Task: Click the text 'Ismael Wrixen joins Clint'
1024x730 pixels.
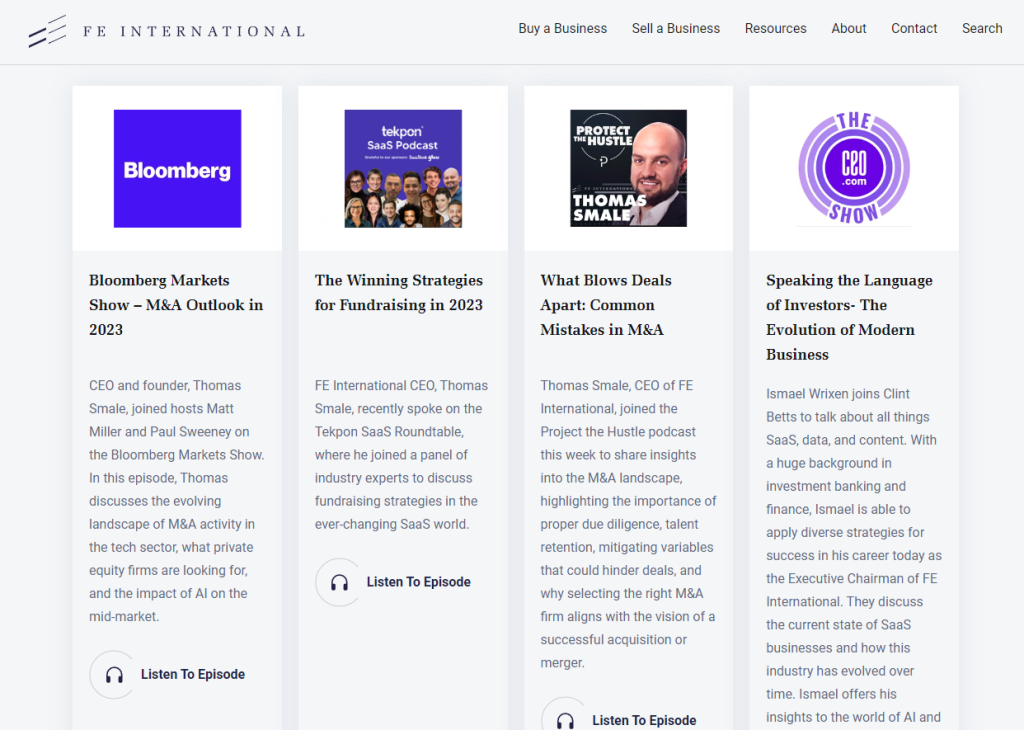Action: (838, 394)
